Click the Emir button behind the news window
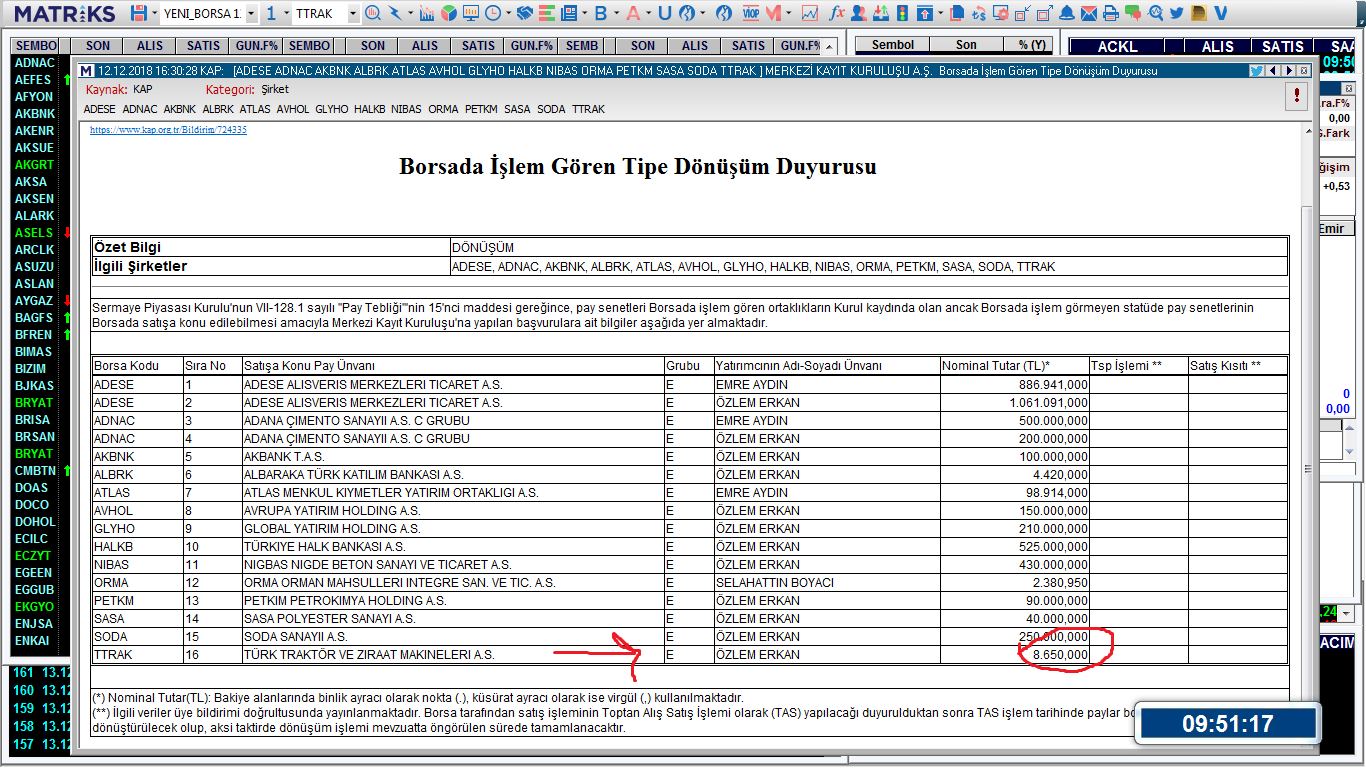Image resolution: width=1366 pixels, height=768 pixels. tap(1336, 228)
